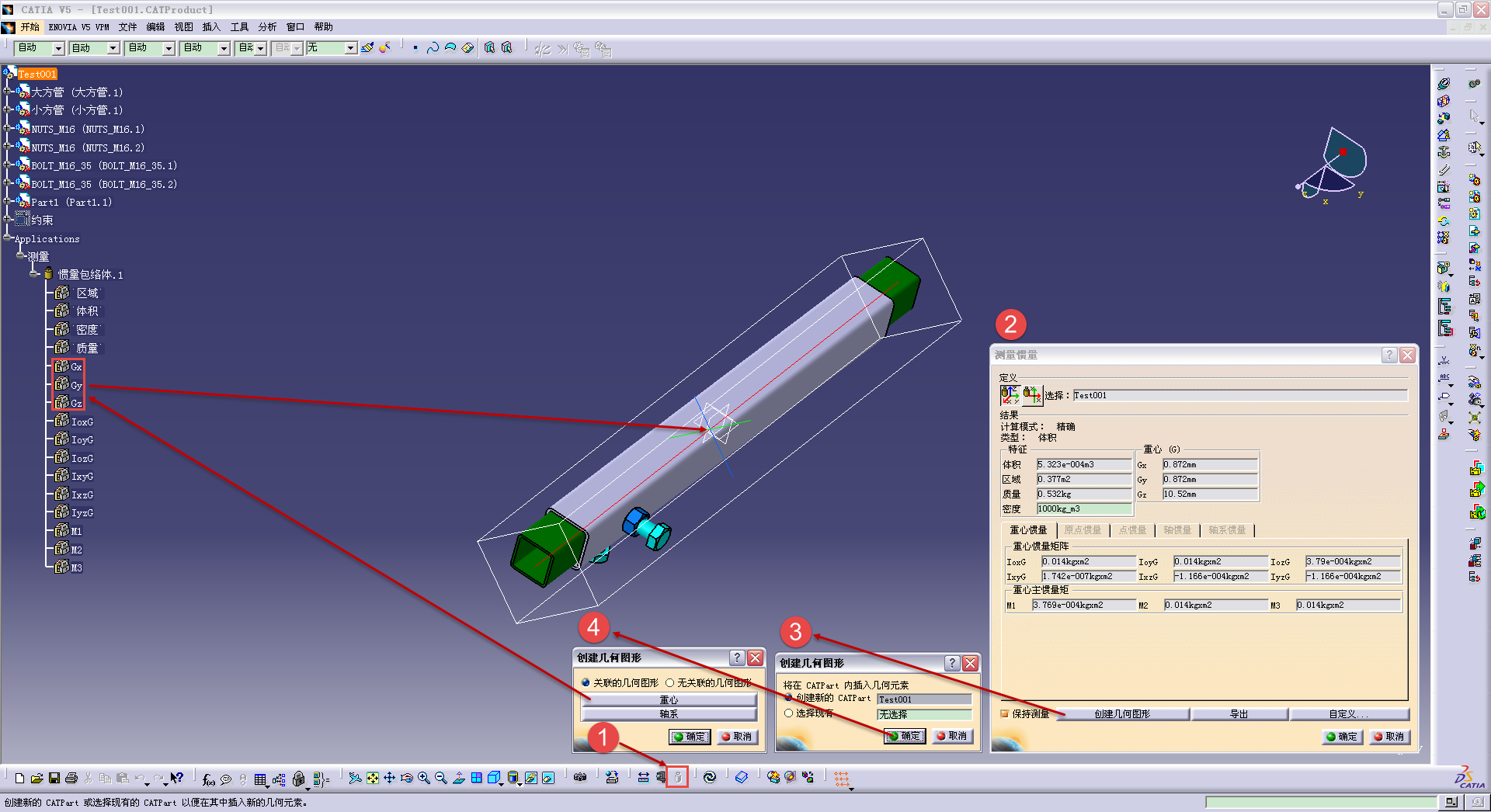Open the 无 dropdown in top toolbar
Viewport: 1491px width, 812px height.
click(x=350, y=48)
